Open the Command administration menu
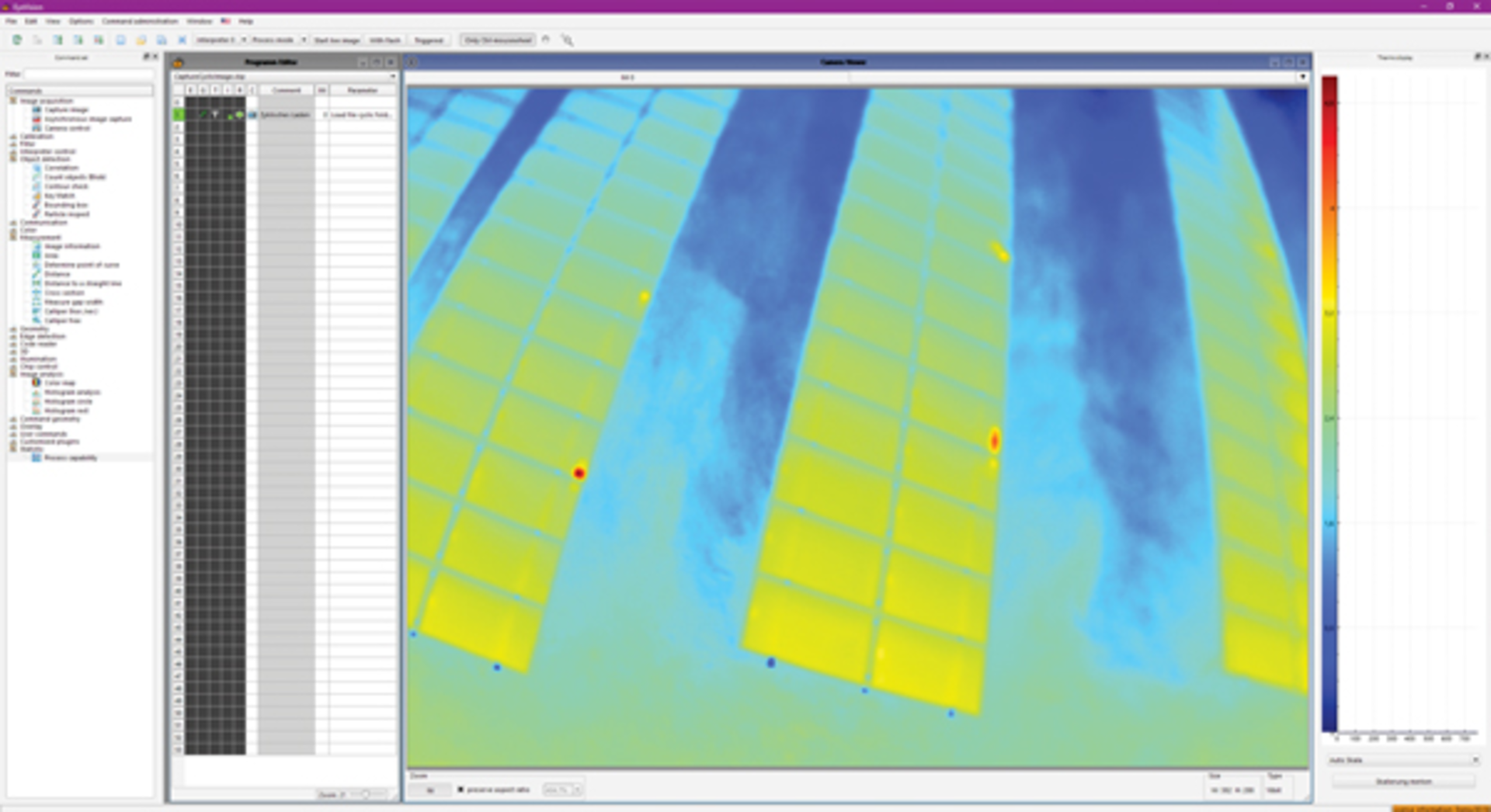This screenshot has height=812, width=1491. 140,21
